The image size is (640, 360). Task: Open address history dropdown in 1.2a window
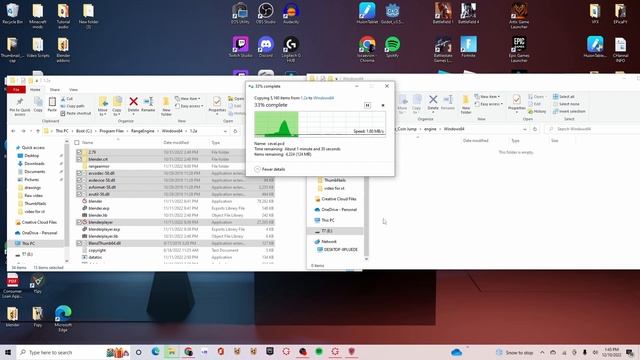click(225, 131)
